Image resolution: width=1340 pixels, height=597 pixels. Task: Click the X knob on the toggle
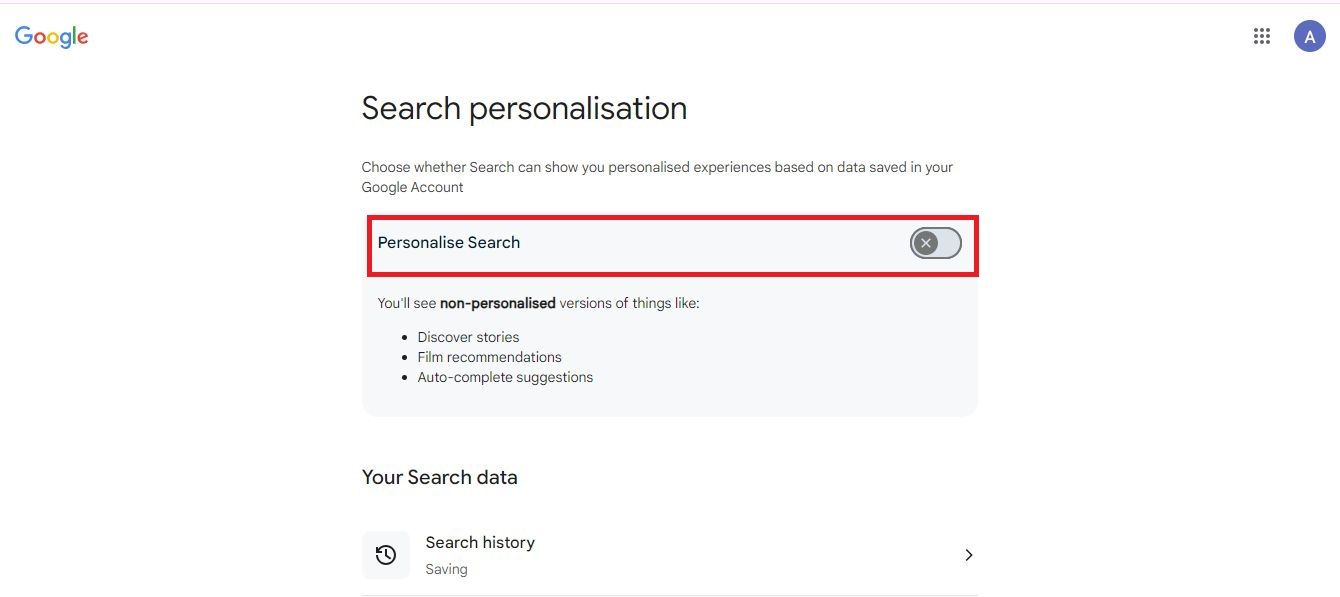coord(926,243)
